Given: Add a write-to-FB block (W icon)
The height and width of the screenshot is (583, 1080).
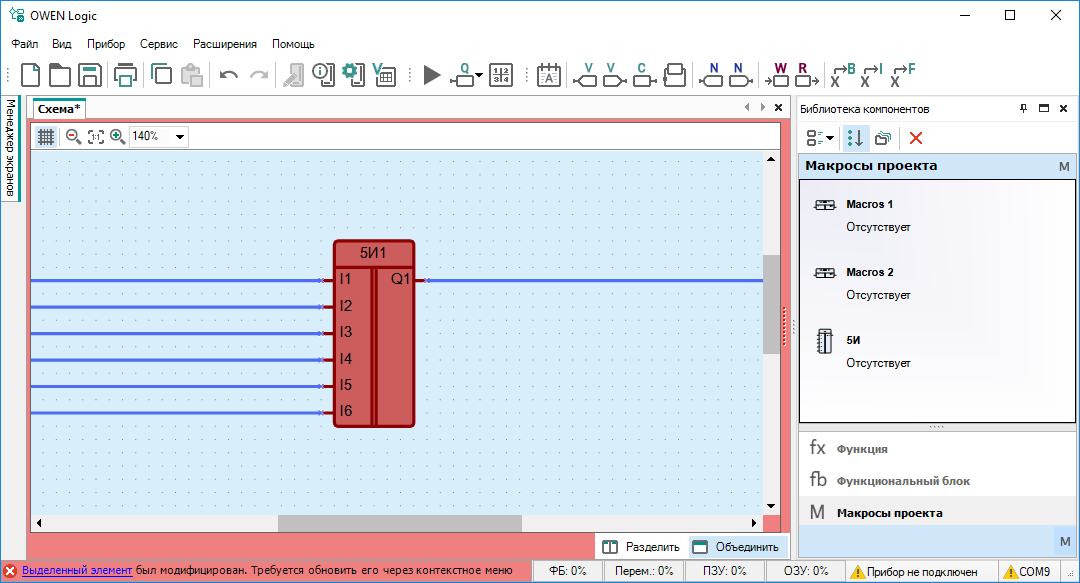Looking at the screenshot, I should (780, 75).
